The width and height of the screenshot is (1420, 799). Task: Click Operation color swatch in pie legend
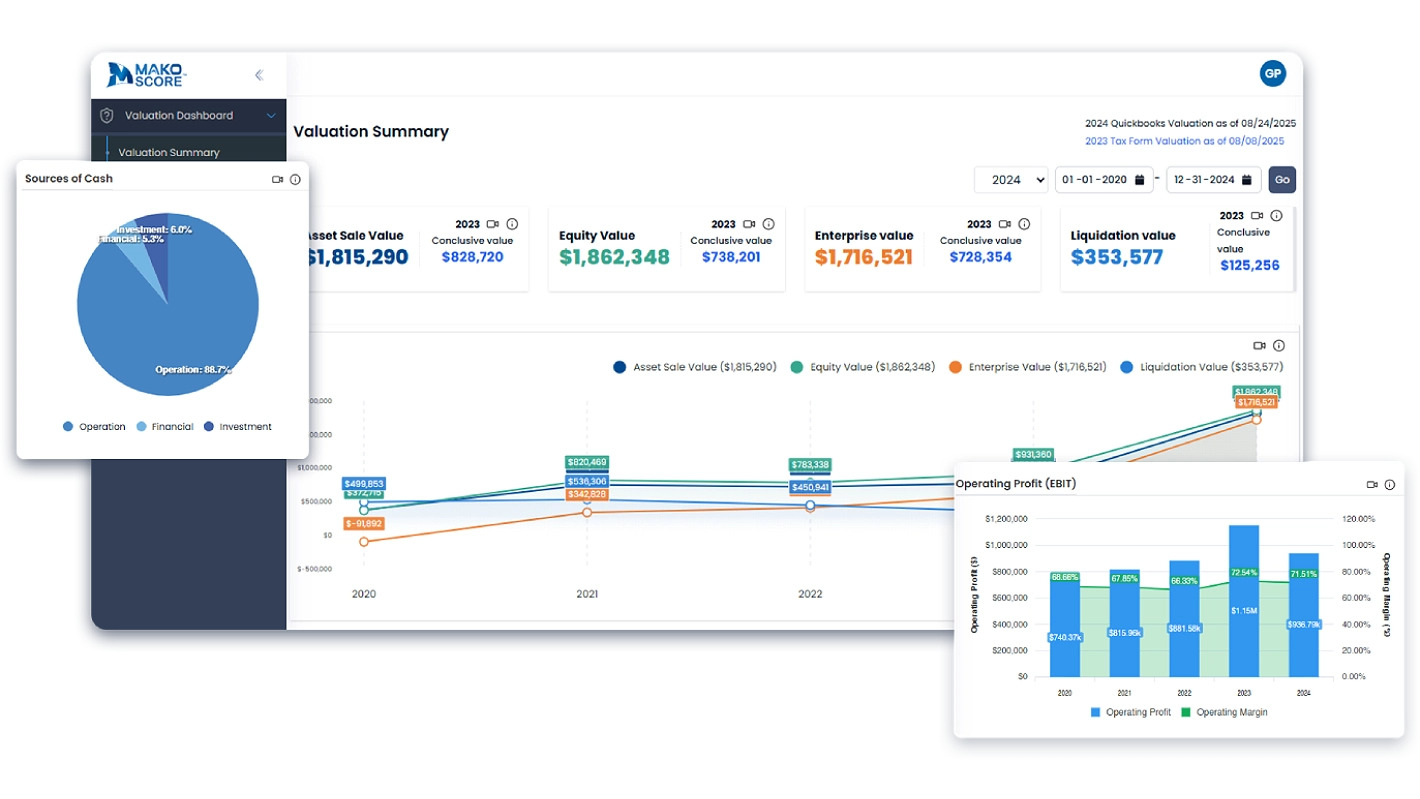tap(68, 427)
